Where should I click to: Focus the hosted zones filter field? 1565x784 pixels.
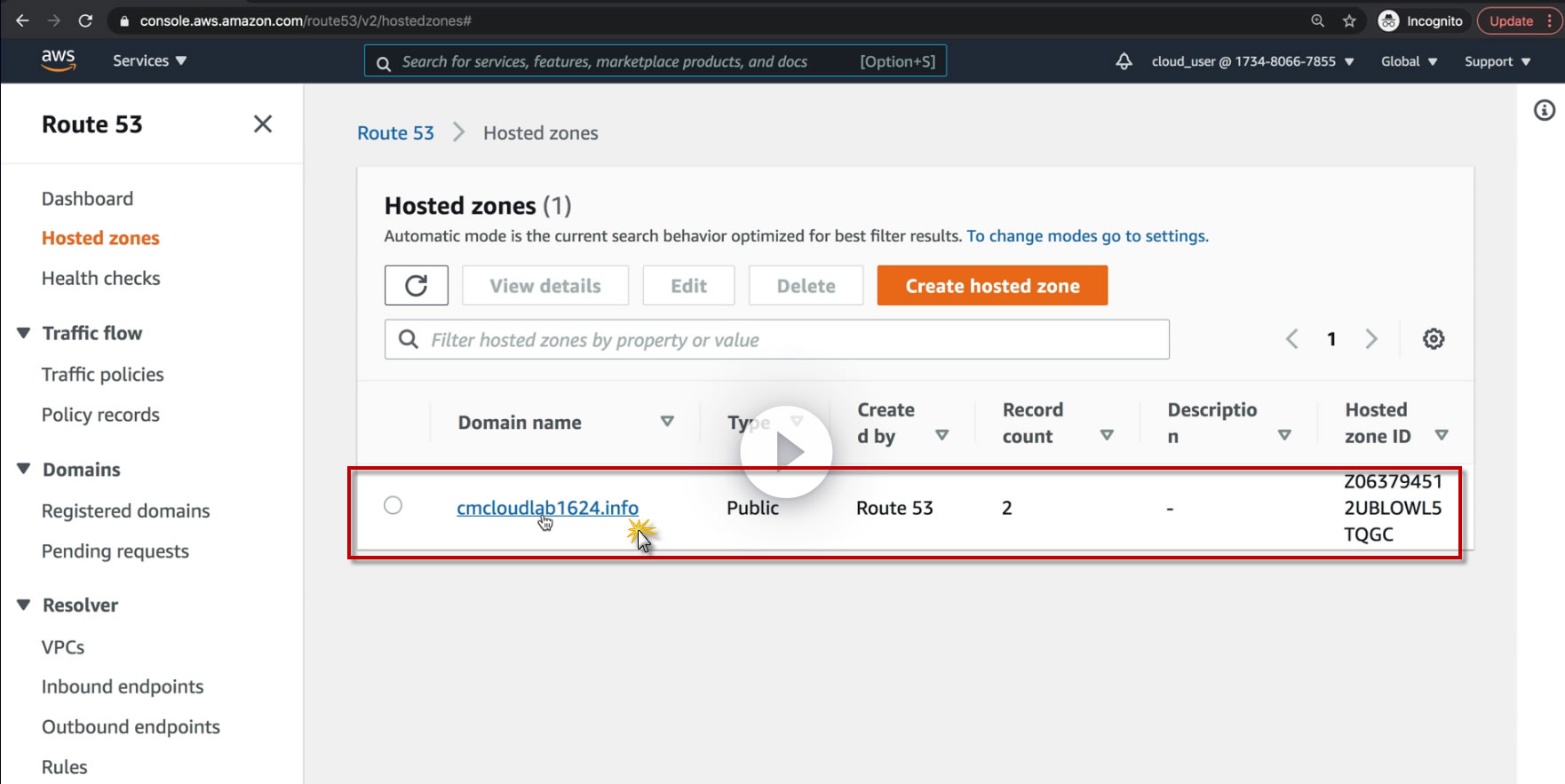[x=777, y=339]
